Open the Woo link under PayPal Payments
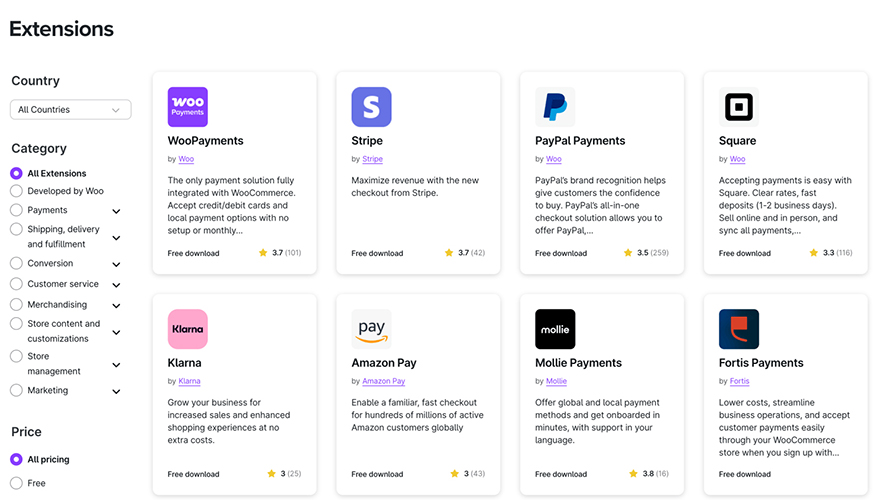Screen dimensions: 884x500 click(x=554, y=159)
